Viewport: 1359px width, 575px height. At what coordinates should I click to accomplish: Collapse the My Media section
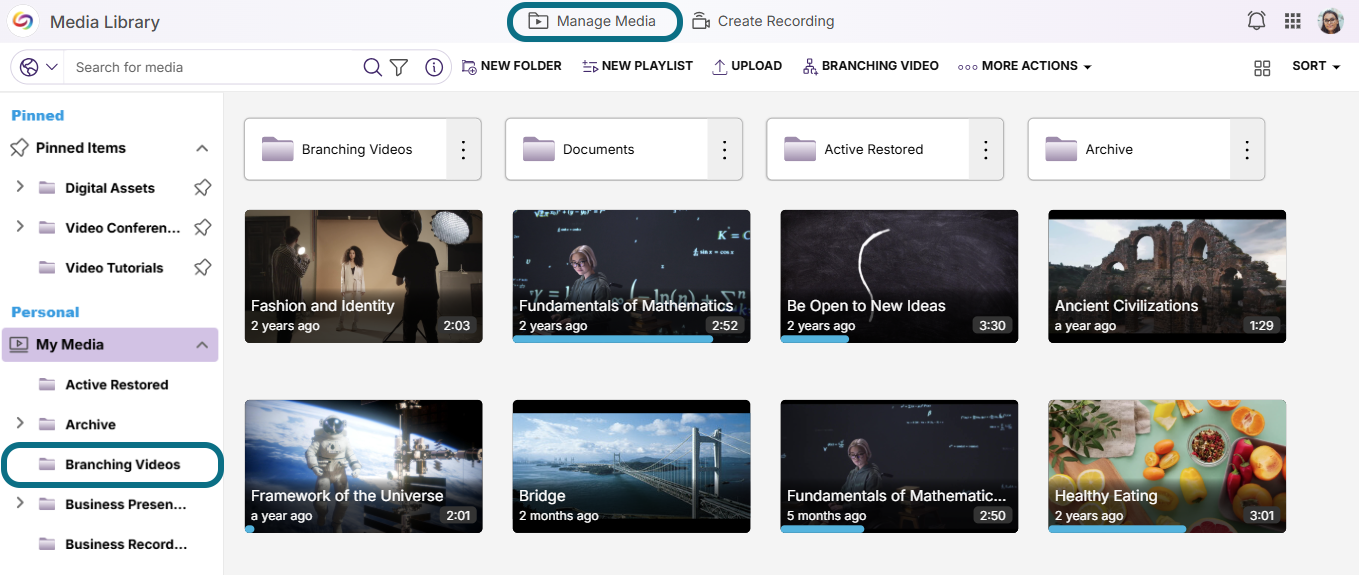(202, 345)
